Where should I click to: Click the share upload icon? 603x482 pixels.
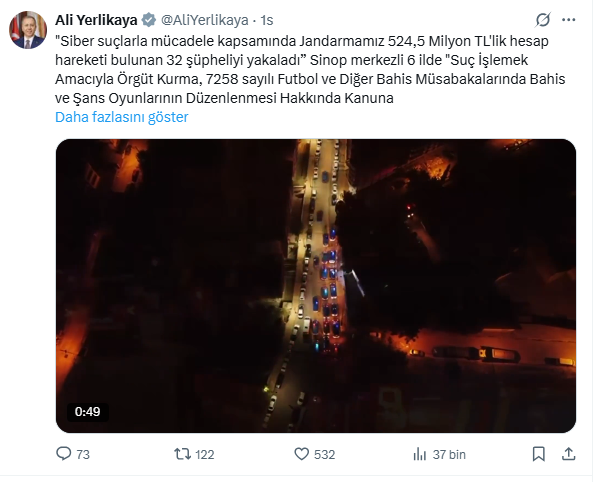pyautogui.click(x=569, y=454)
